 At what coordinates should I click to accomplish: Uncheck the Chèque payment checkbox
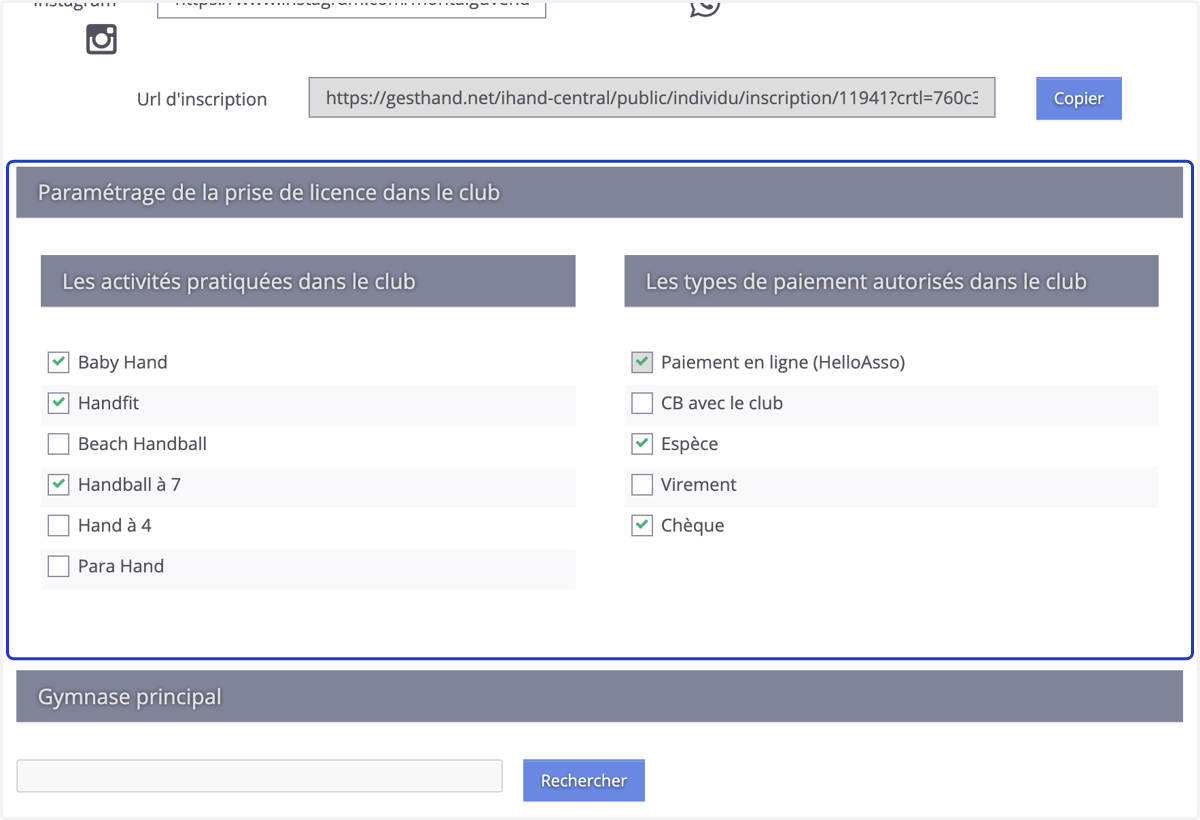coord(642,525)
